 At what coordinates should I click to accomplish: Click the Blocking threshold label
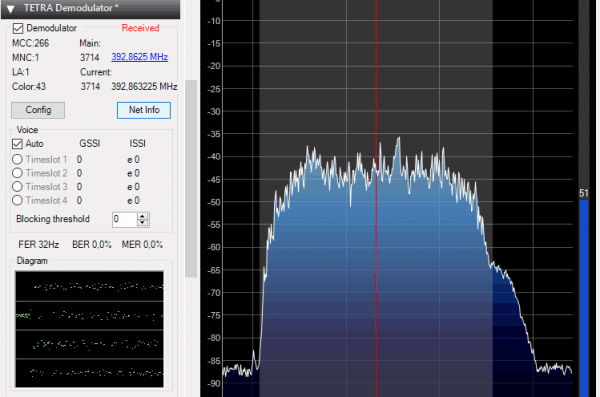[x=53, y=219]
